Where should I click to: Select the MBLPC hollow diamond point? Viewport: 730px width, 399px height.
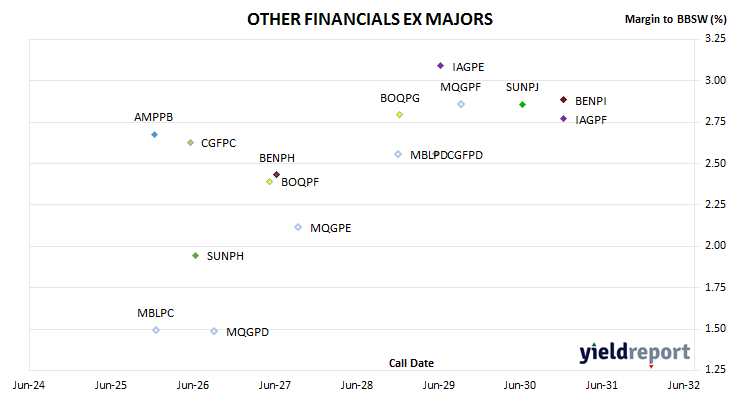[x=156, y=330]
